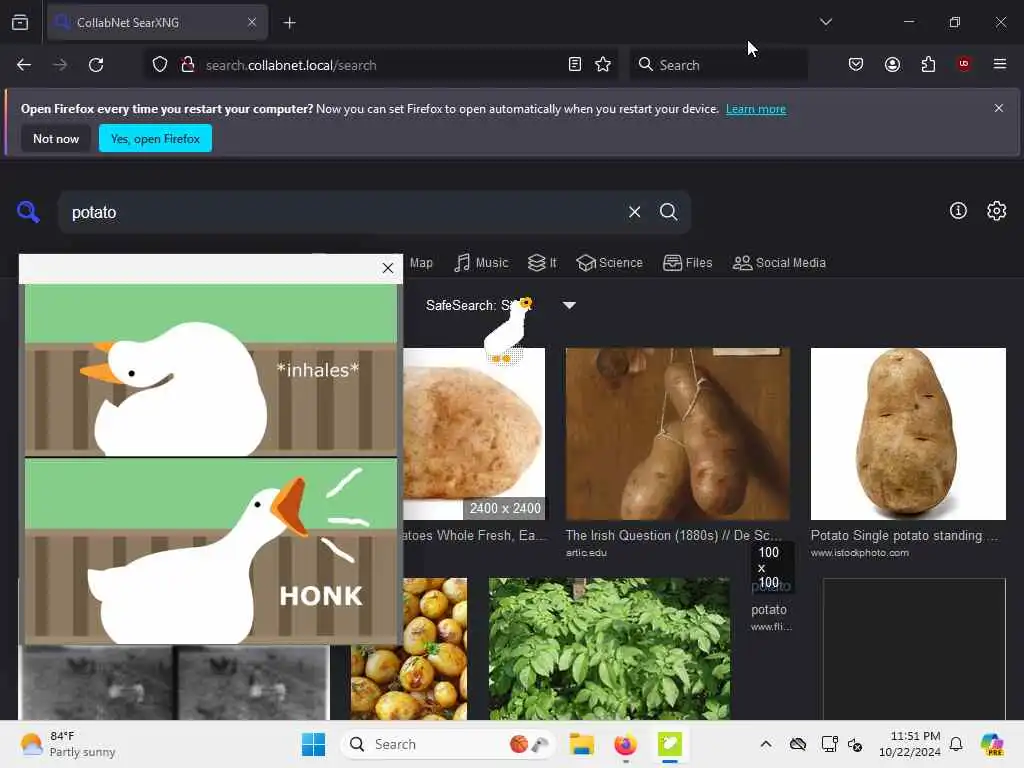Switch to the Music category

(x=481, y=263)
